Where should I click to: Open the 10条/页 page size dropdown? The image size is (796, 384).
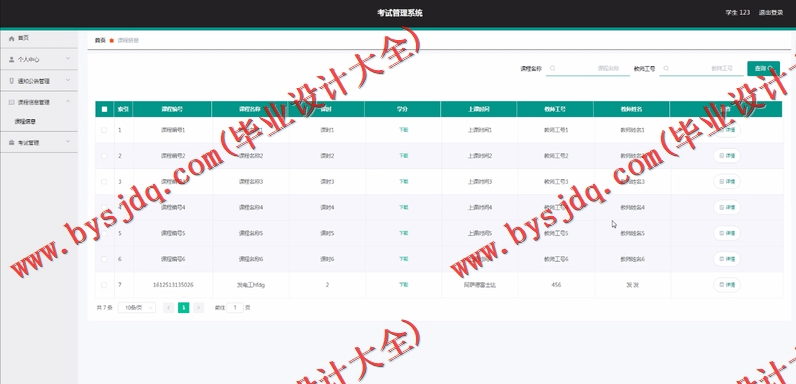(x=137, y=307)
